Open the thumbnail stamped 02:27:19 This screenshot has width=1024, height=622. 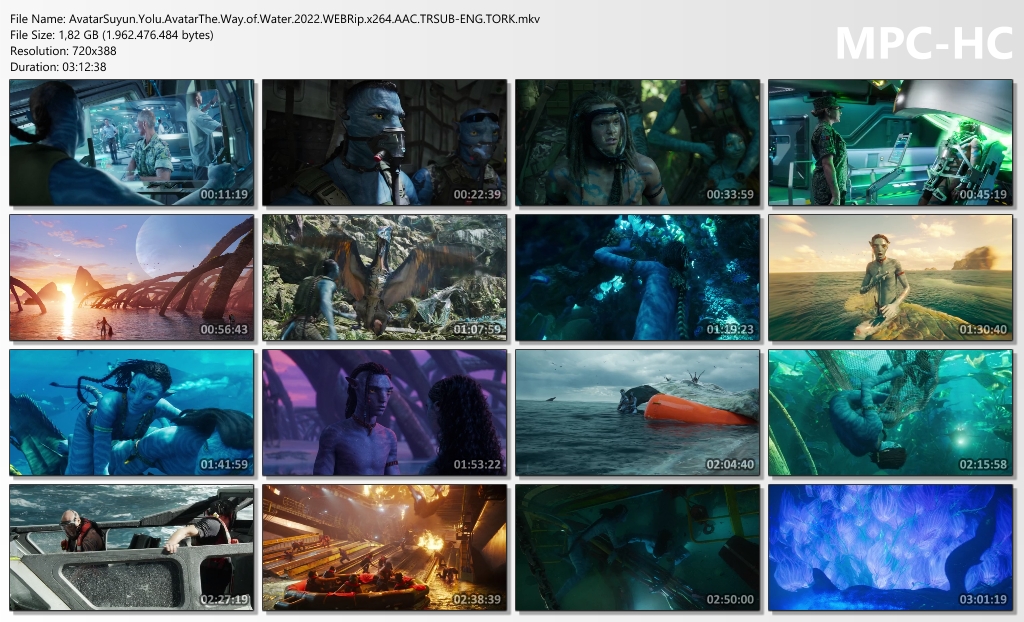tap(131, 548)
